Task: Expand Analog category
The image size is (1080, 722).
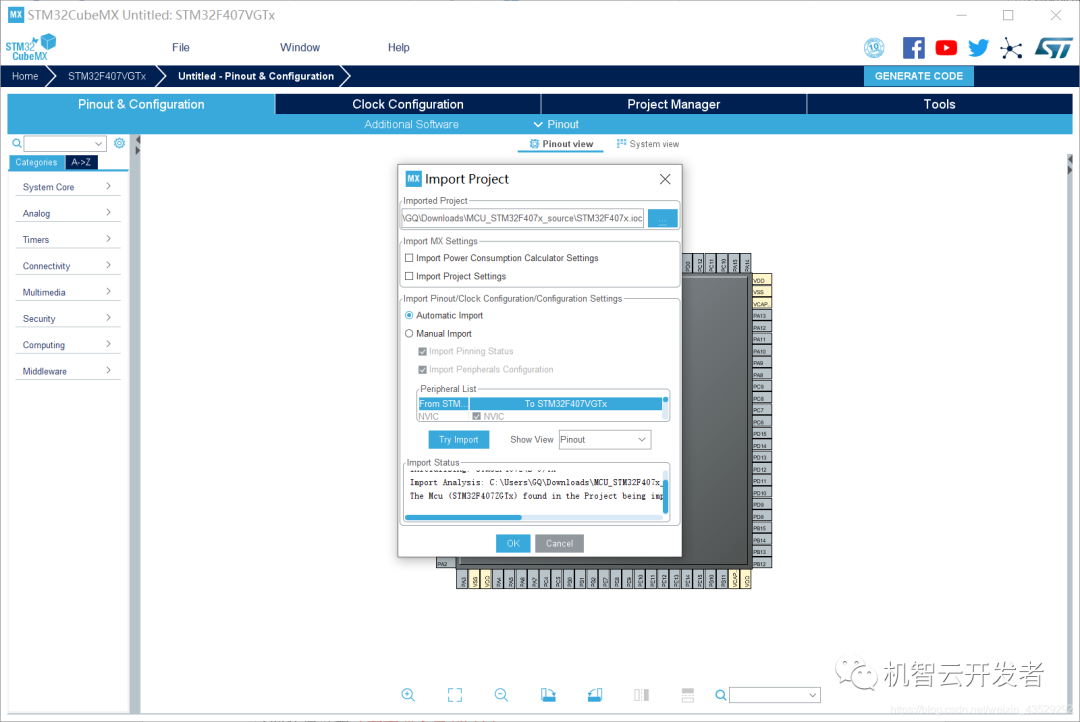Action: click(68, 214)
